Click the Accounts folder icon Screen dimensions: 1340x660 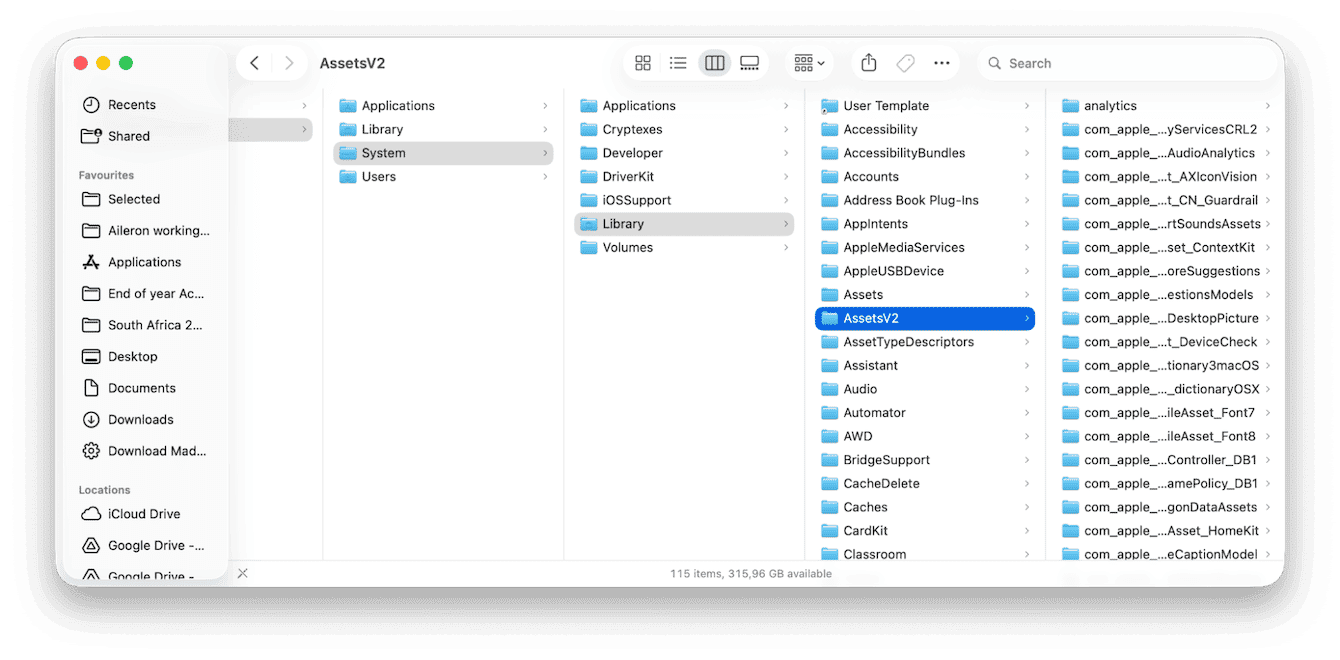pyautogui.click(x=829, y=177)
